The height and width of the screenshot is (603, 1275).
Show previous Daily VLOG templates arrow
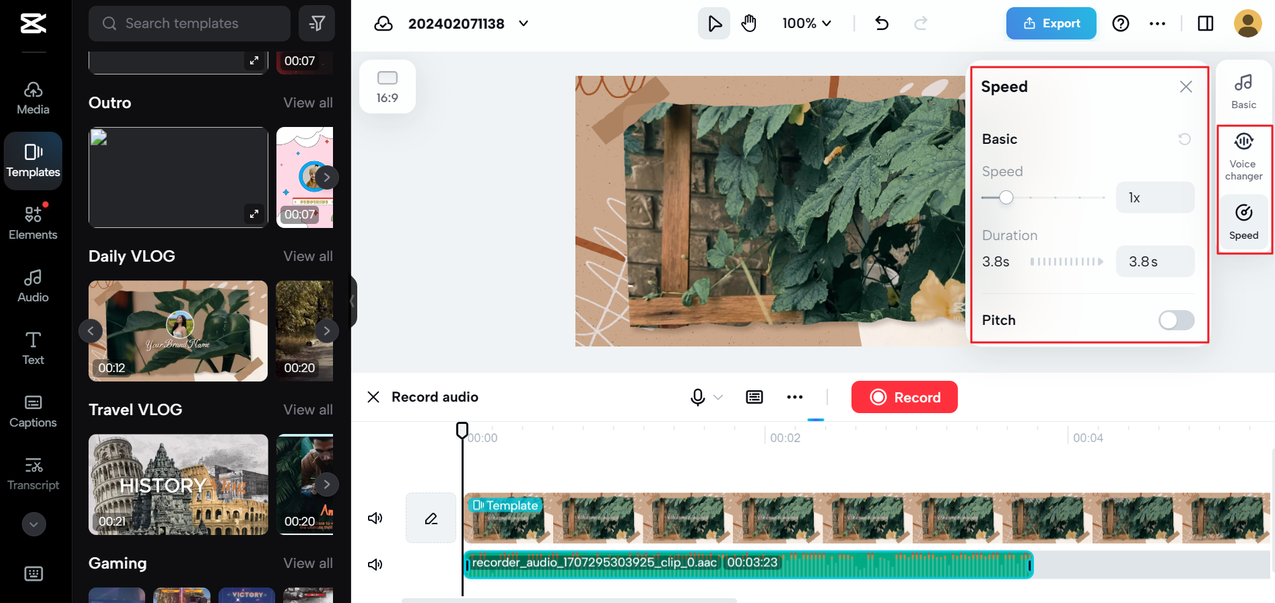point(91,331)
